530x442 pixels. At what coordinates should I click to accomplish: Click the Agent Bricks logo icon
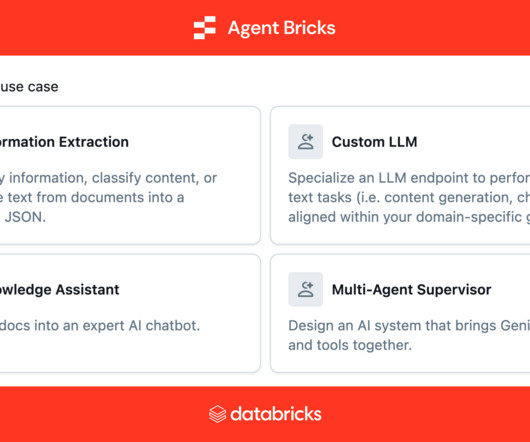pos(204,28)
